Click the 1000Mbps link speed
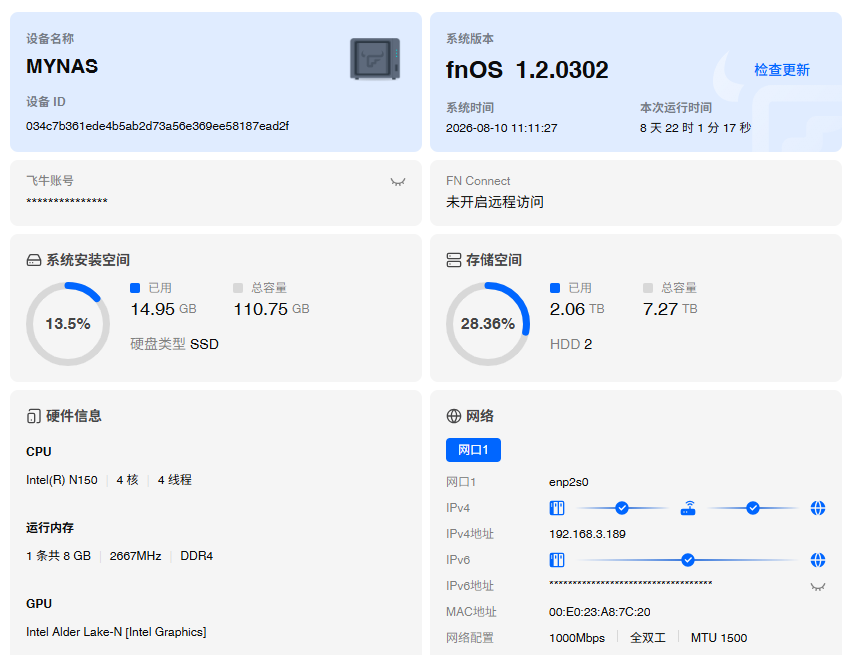This screenshot has width=855, height=665. pyautogui.click(x=577, y=638)
